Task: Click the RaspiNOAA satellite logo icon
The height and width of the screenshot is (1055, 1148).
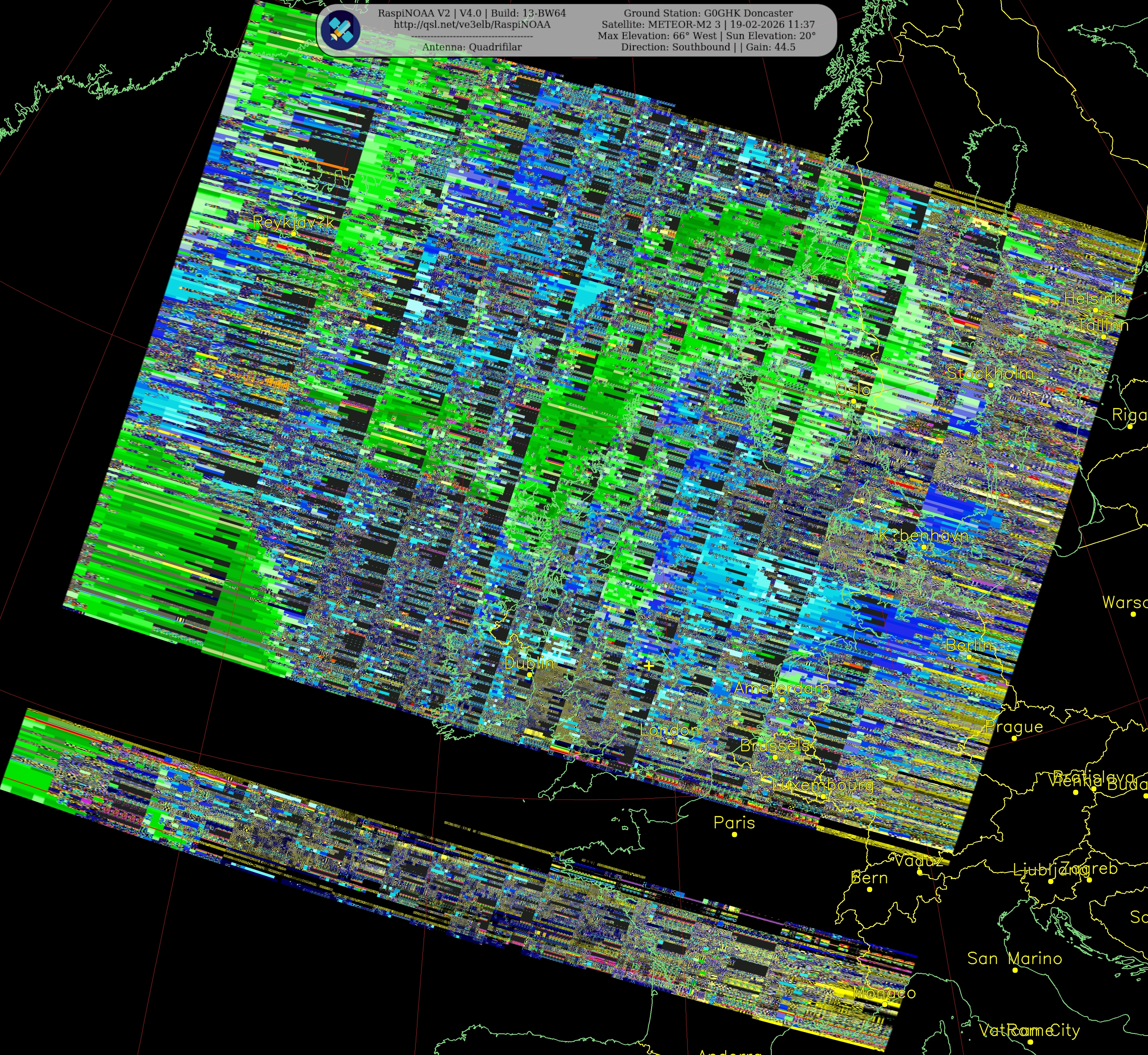Action: [340, 30]
